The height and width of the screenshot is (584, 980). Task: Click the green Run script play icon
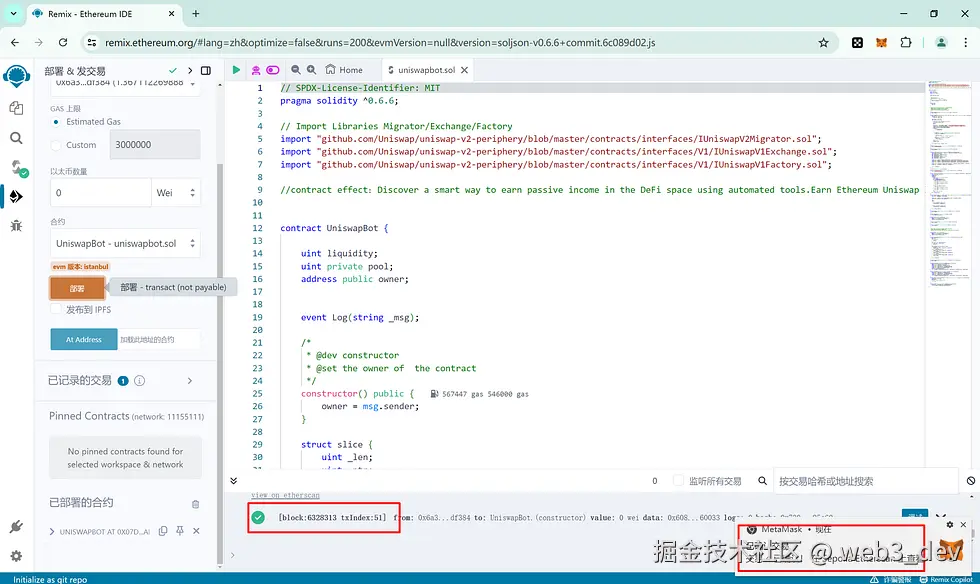point(236,70)
